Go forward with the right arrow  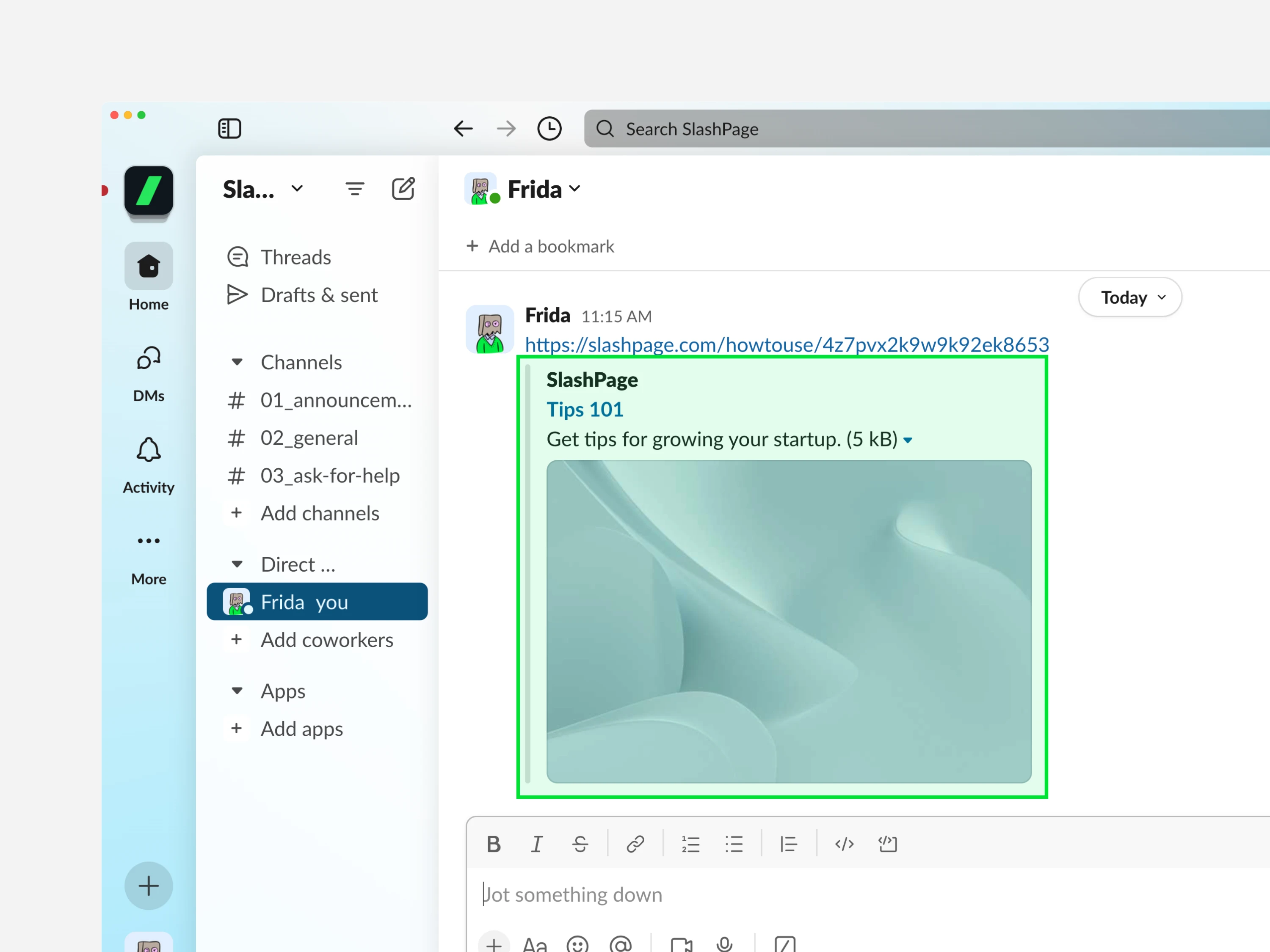(x=506, y=129)
